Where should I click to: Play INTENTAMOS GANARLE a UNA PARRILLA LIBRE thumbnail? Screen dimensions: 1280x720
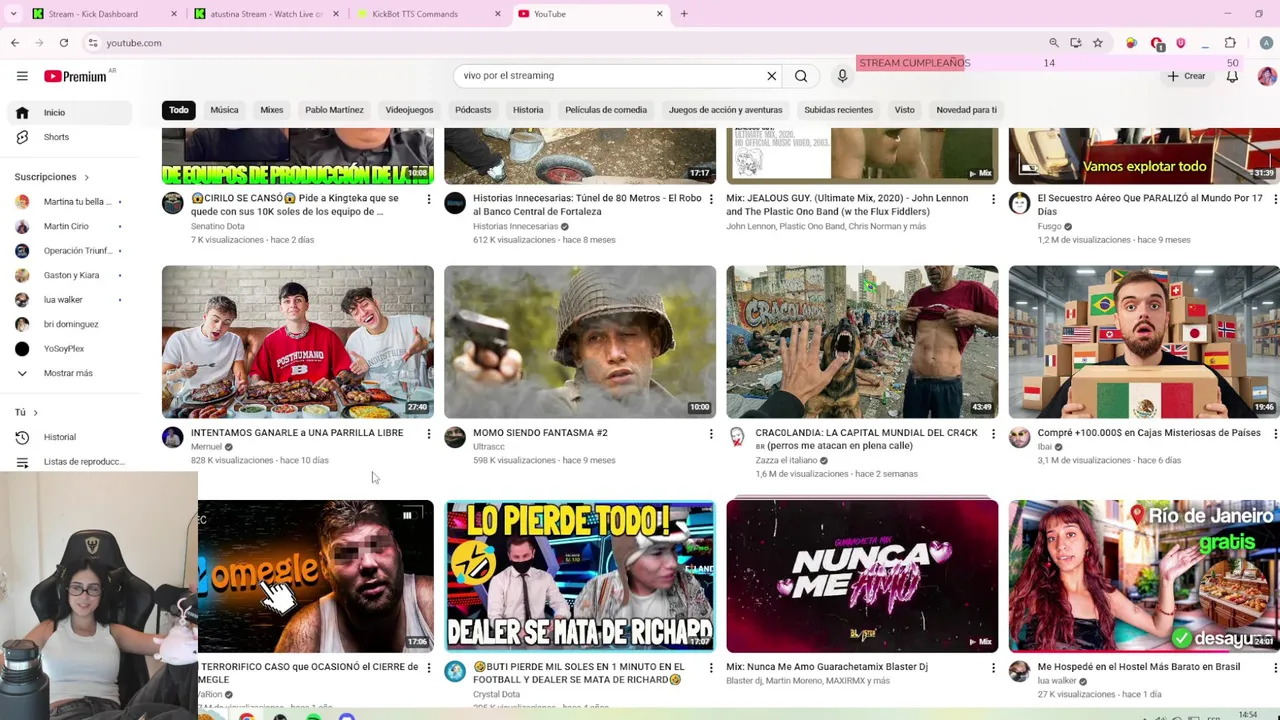click(x=298, y=341)
